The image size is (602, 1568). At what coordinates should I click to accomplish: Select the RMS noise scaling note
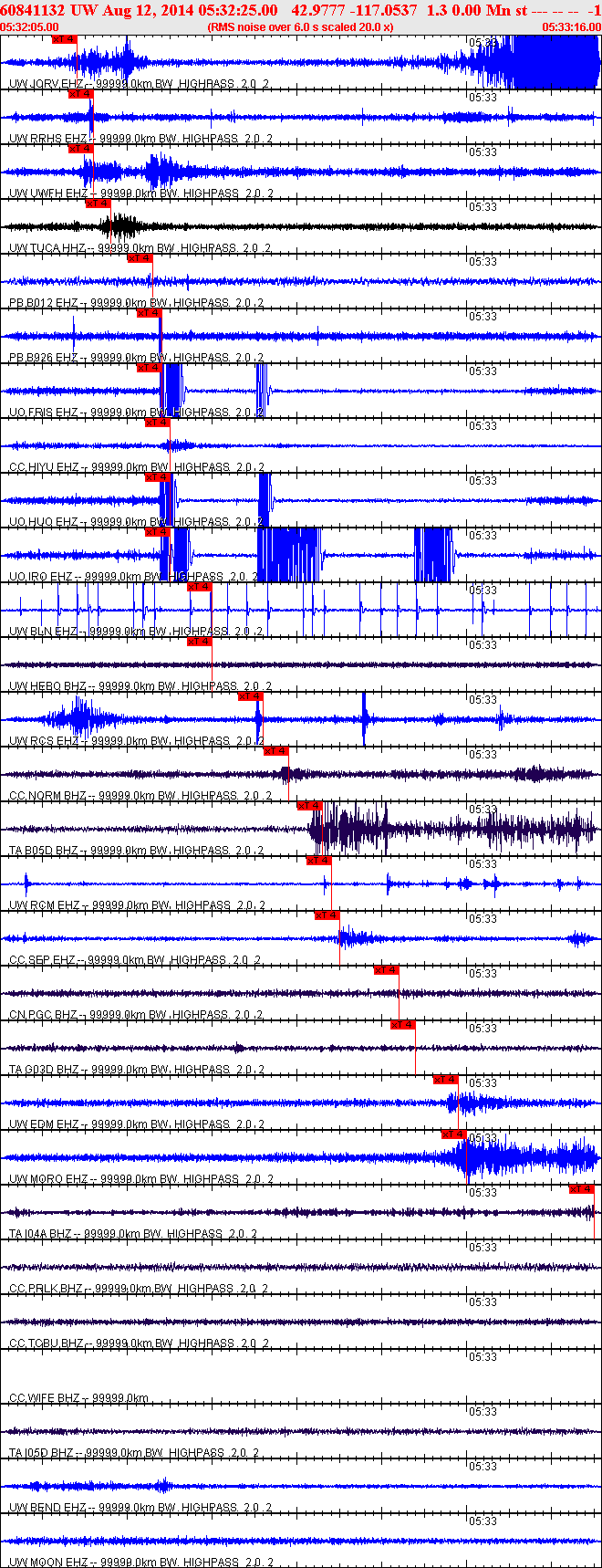301,27
